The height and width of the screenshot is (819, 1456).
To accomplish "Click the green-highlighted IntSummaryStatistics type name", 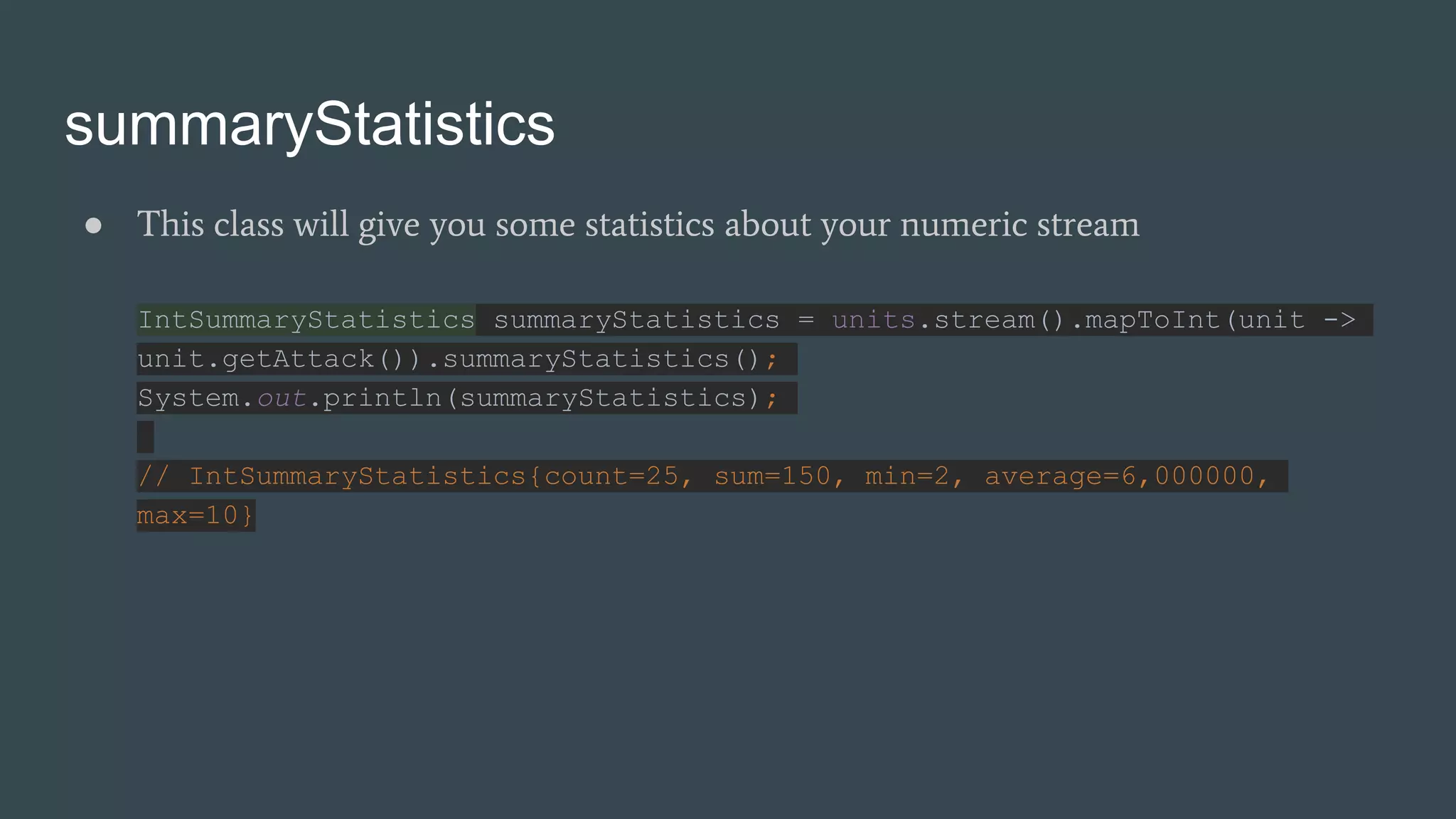I will [306, 320].
